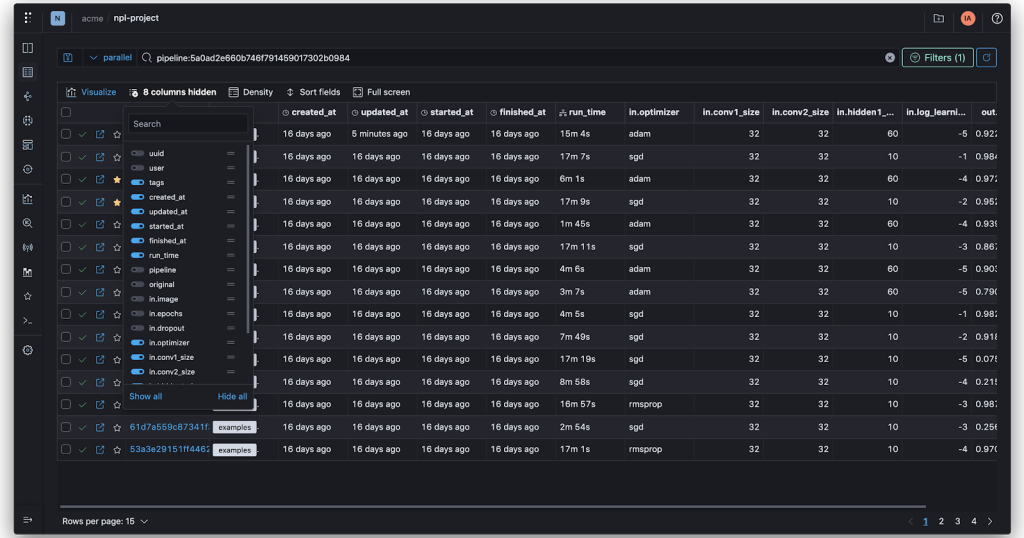Star the run with 17m 7s run time
1024x538 pixels.
pos(117,157)
